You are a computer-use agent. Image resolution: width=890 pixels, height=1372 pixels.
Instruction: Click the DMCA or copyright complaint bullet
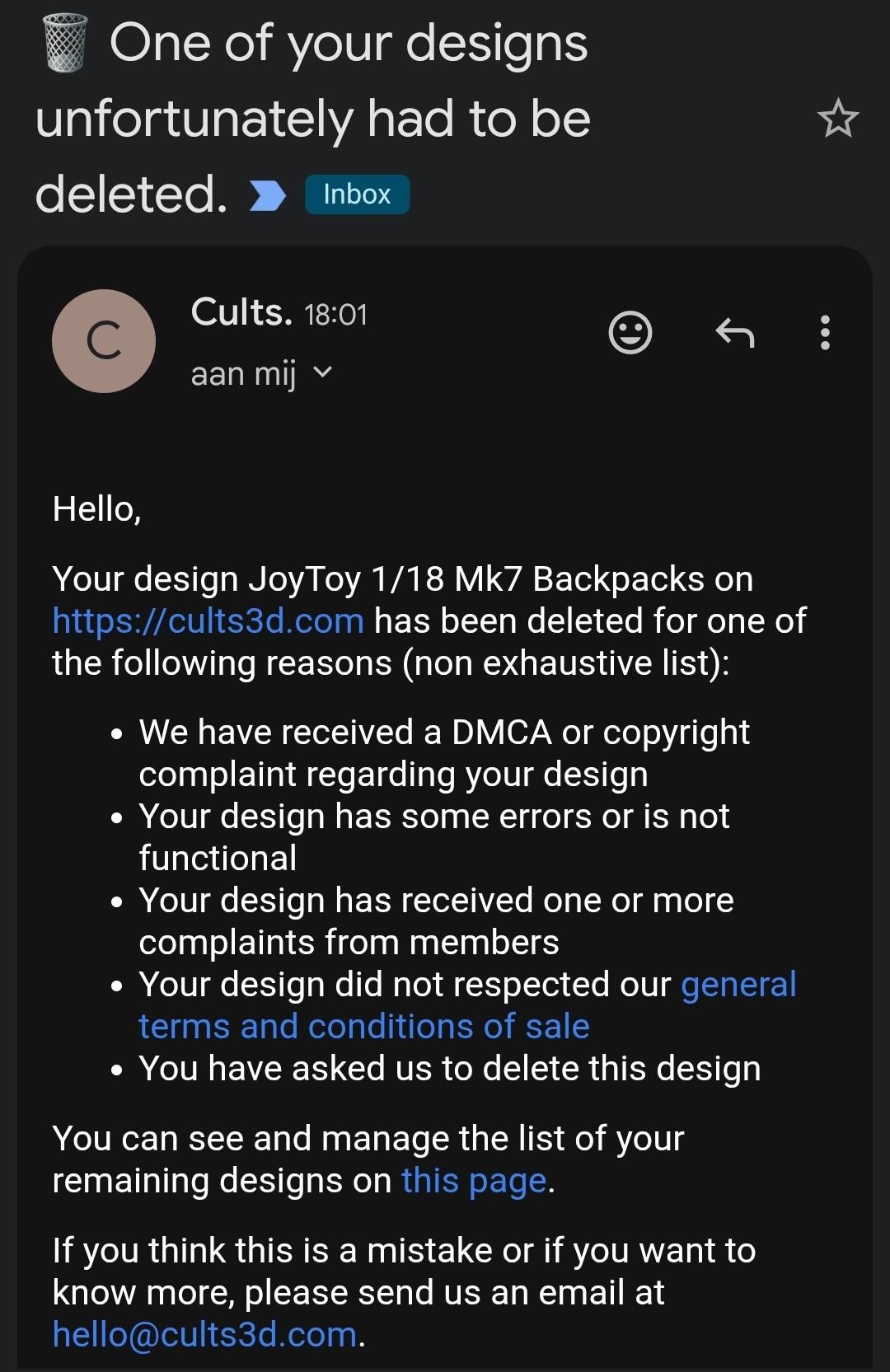443,752
